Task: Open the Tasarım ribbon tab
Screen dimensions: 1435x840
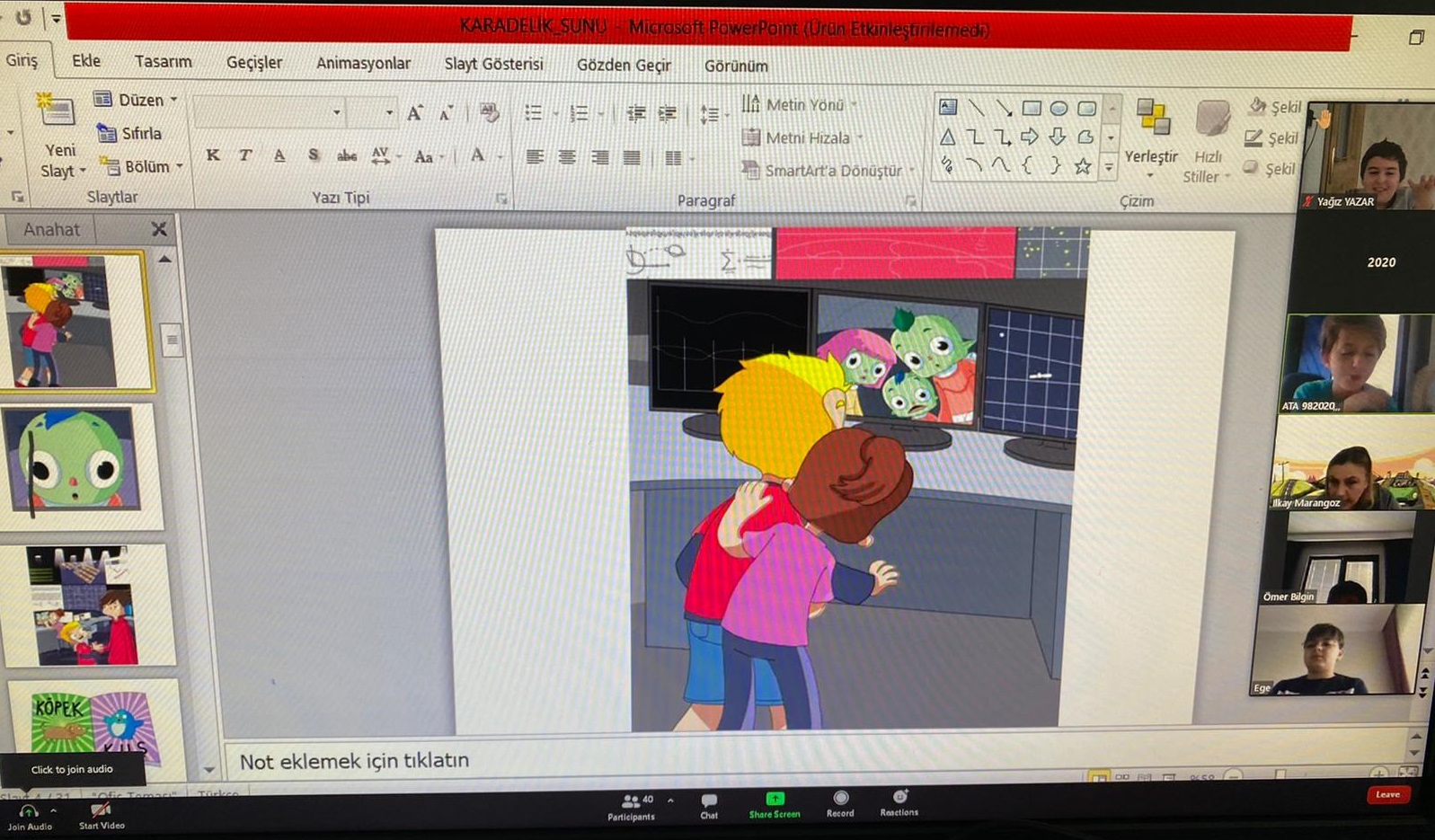Action: coord(163,62)
